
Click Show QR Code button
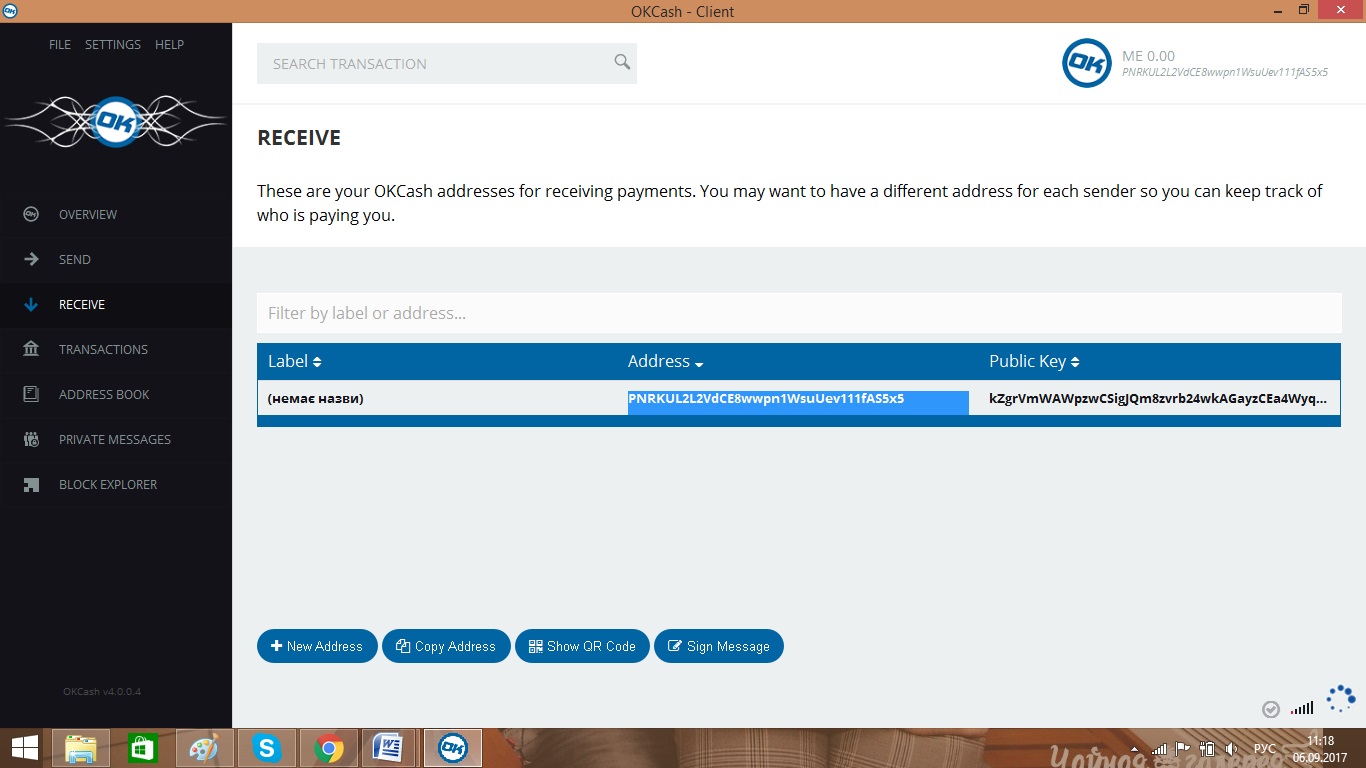(582, 646)
